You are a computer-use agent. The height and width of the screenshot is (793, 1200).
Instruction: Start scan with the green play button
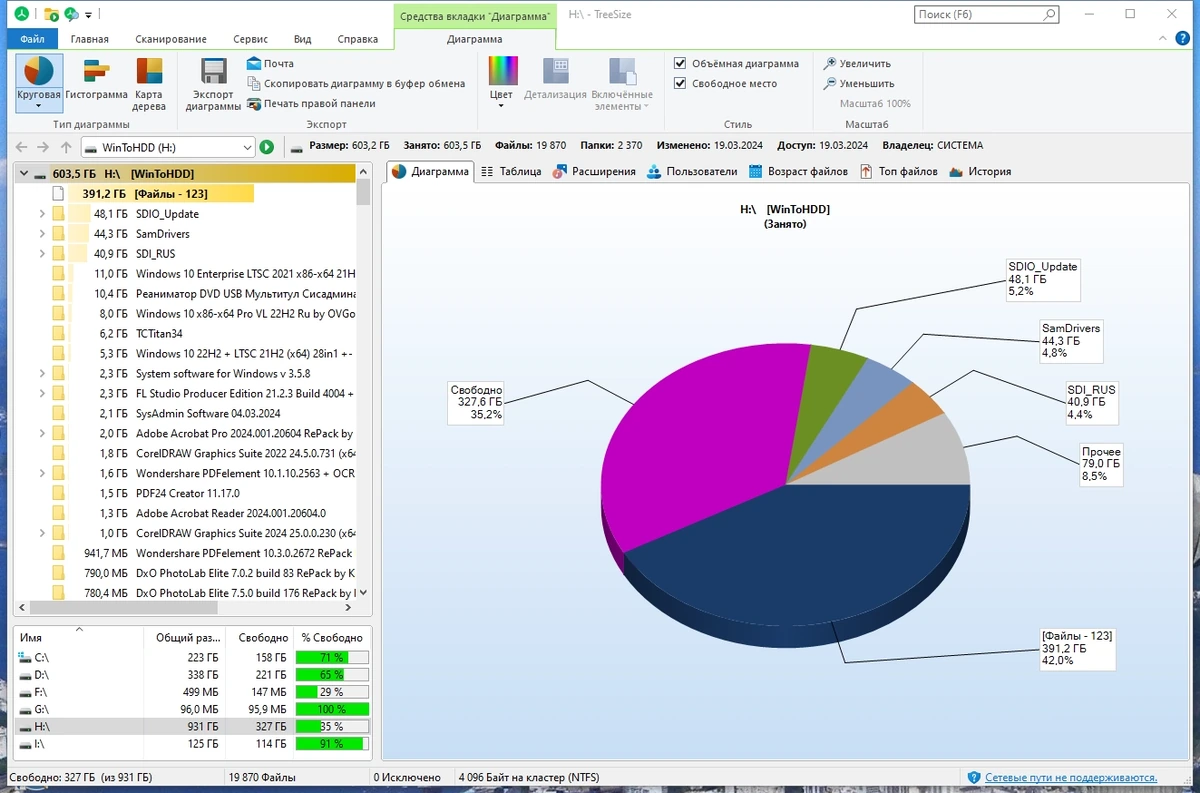tap(267, 147)
